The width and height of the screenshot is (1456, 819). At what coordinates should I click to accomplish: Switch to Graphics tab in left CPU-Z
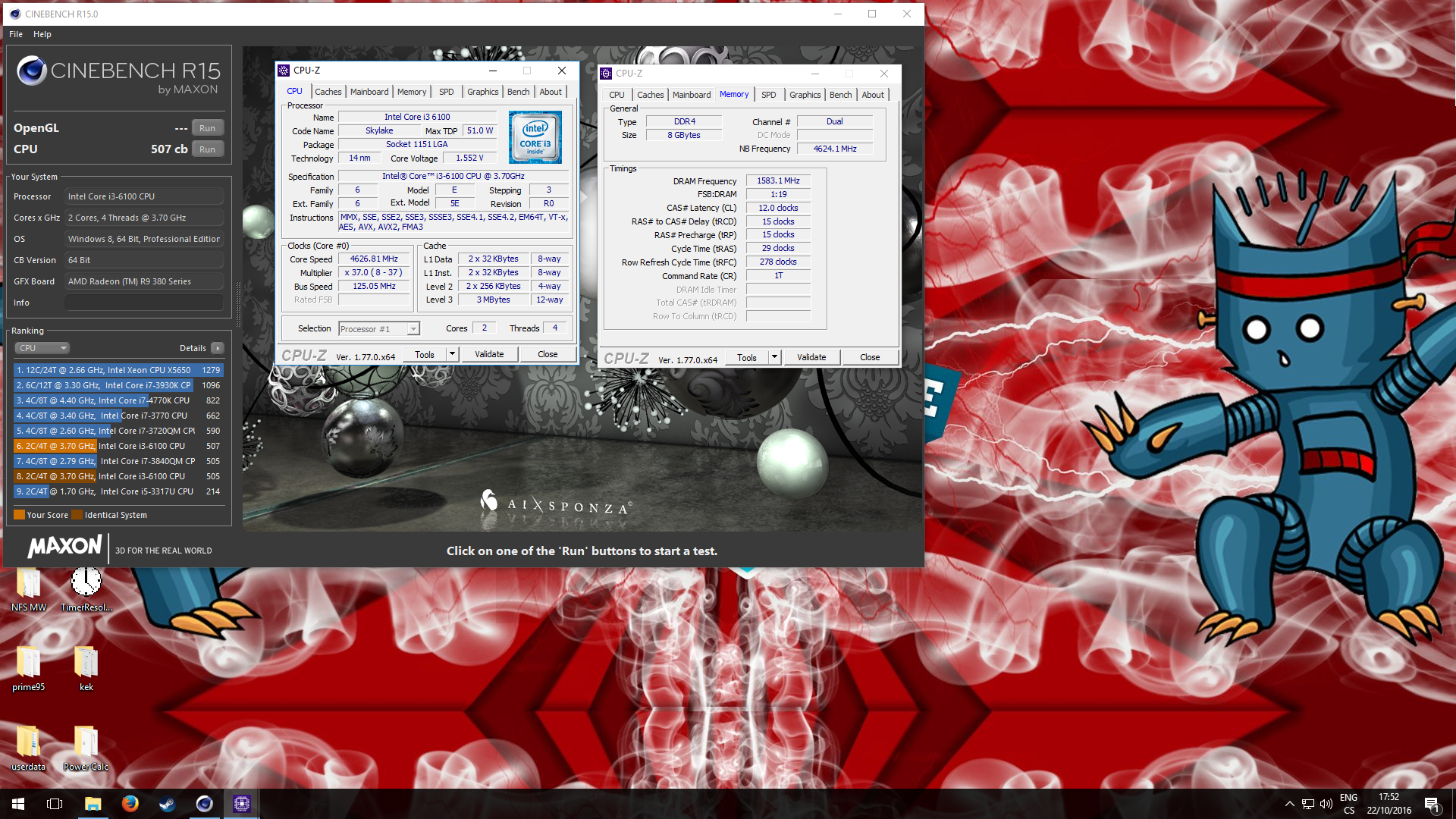click(x=483, y=92)
